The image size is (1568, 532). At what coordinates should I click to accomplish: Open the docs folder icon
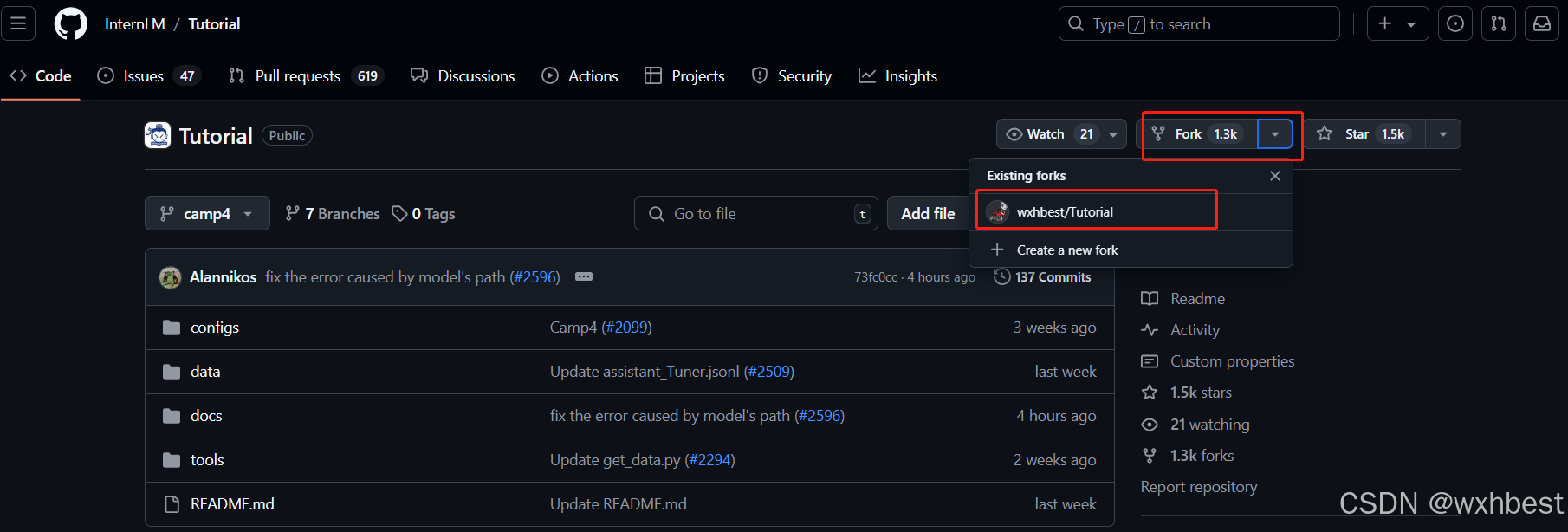172,416
